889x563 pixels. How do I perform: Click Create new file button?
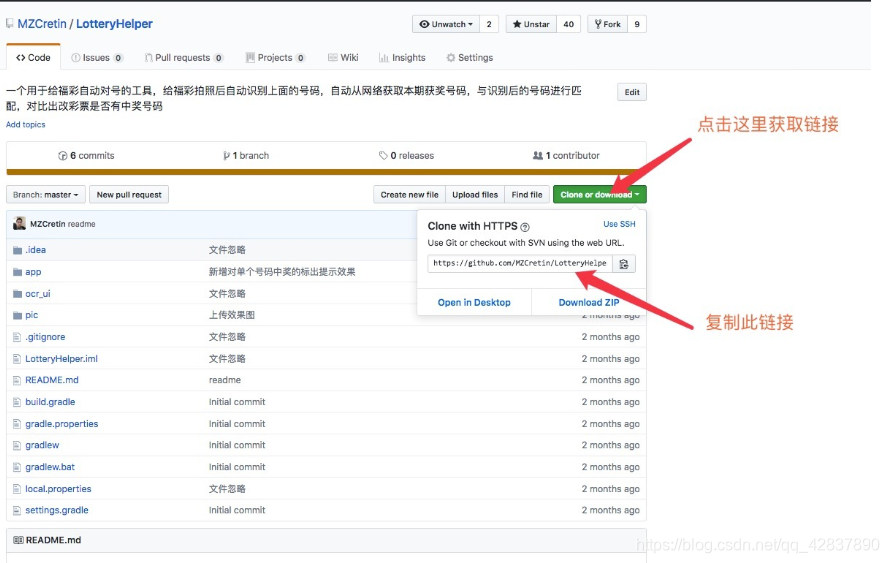[x=409, y=195]
